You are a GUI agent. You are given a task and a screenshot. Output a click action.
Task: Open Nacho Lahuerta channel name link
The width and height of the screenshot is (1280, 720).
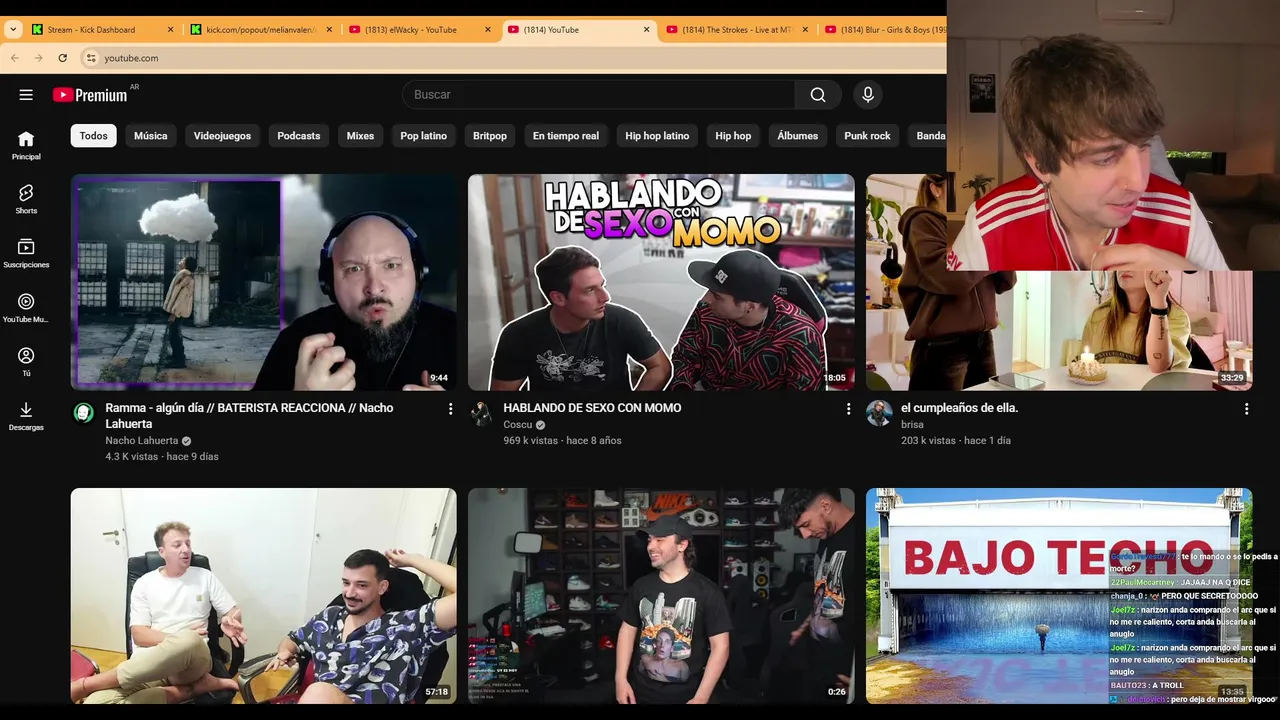[142, 441]
